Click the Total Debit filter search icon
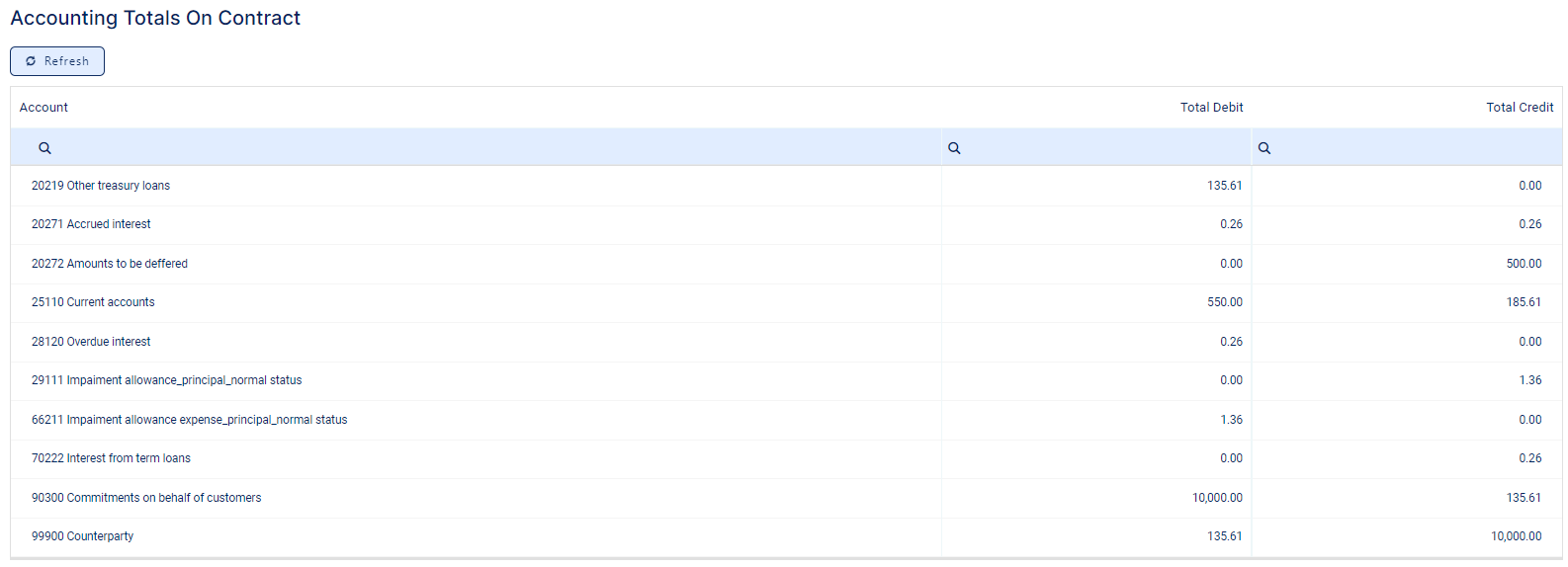 (954, 148)
